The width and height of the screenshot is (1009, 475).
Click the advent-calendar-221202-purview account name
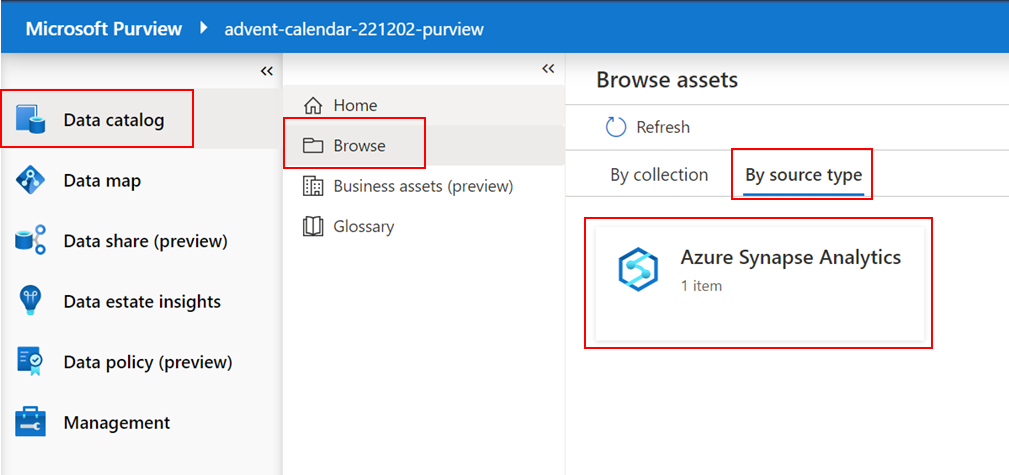(354, 29)
